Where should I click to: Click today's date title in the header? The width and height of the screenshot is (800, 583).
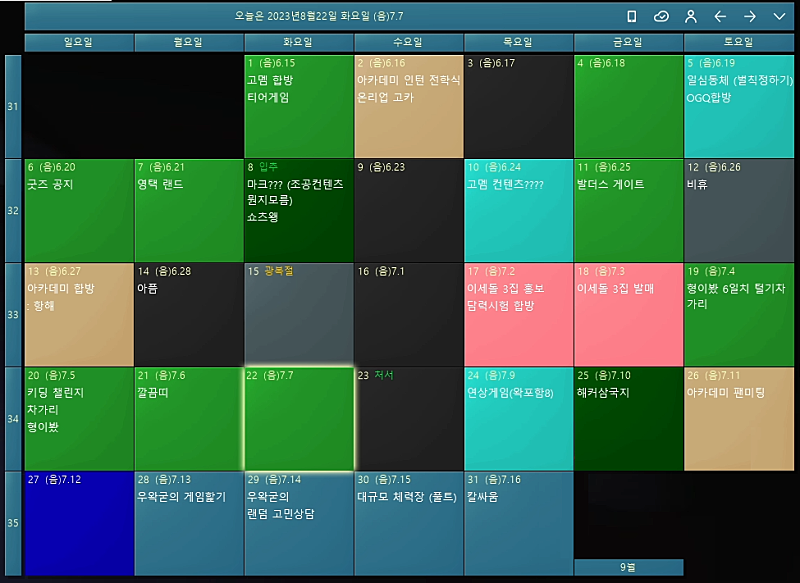[319, 16]
